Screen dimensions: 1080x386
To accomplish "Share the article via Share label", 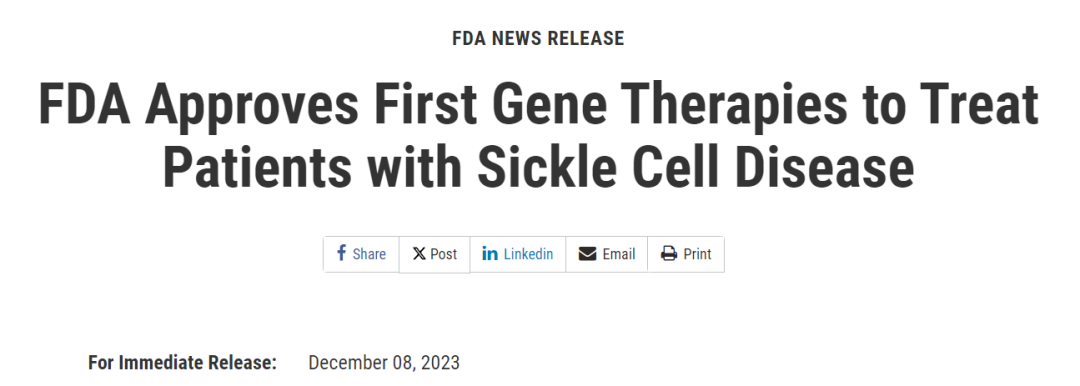I will (369, 254).
